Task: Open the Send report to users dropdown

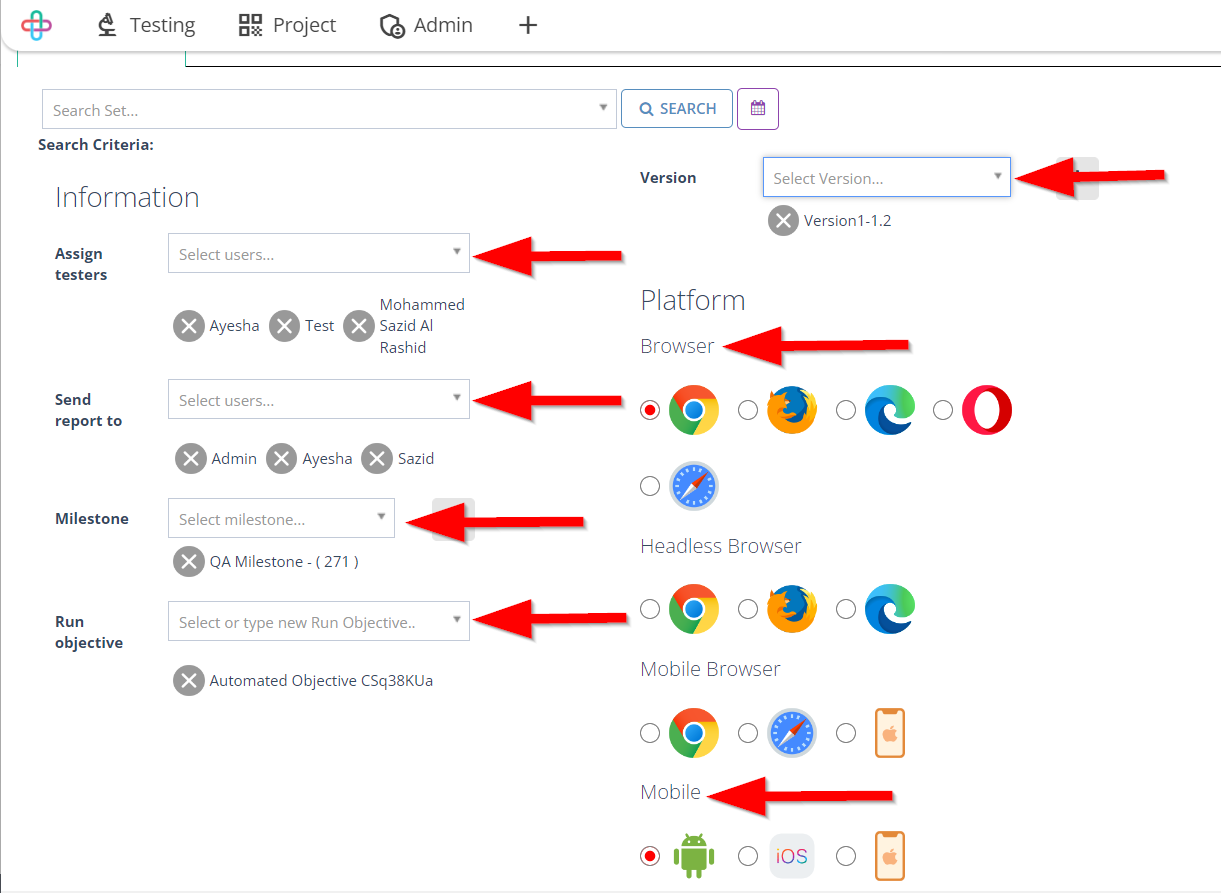Action: (319, 399)
